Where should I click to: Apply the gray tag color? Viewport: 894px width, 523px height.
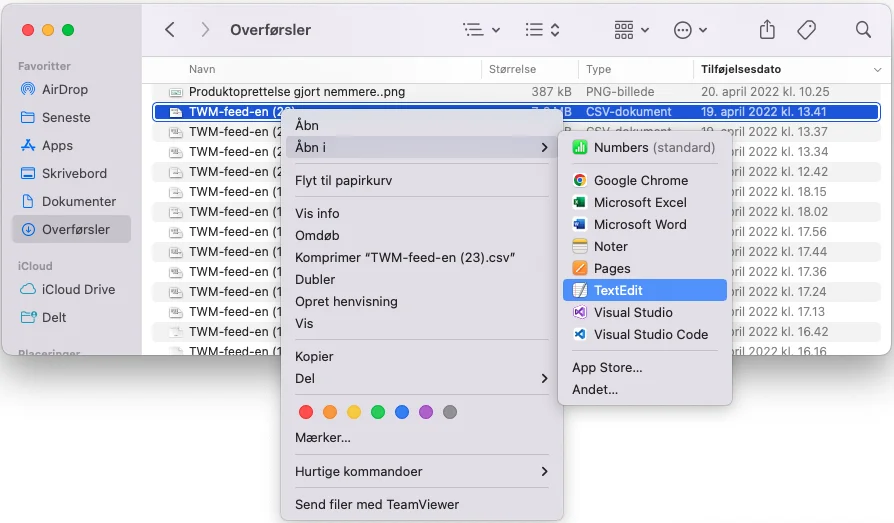[x=450, y=412]
